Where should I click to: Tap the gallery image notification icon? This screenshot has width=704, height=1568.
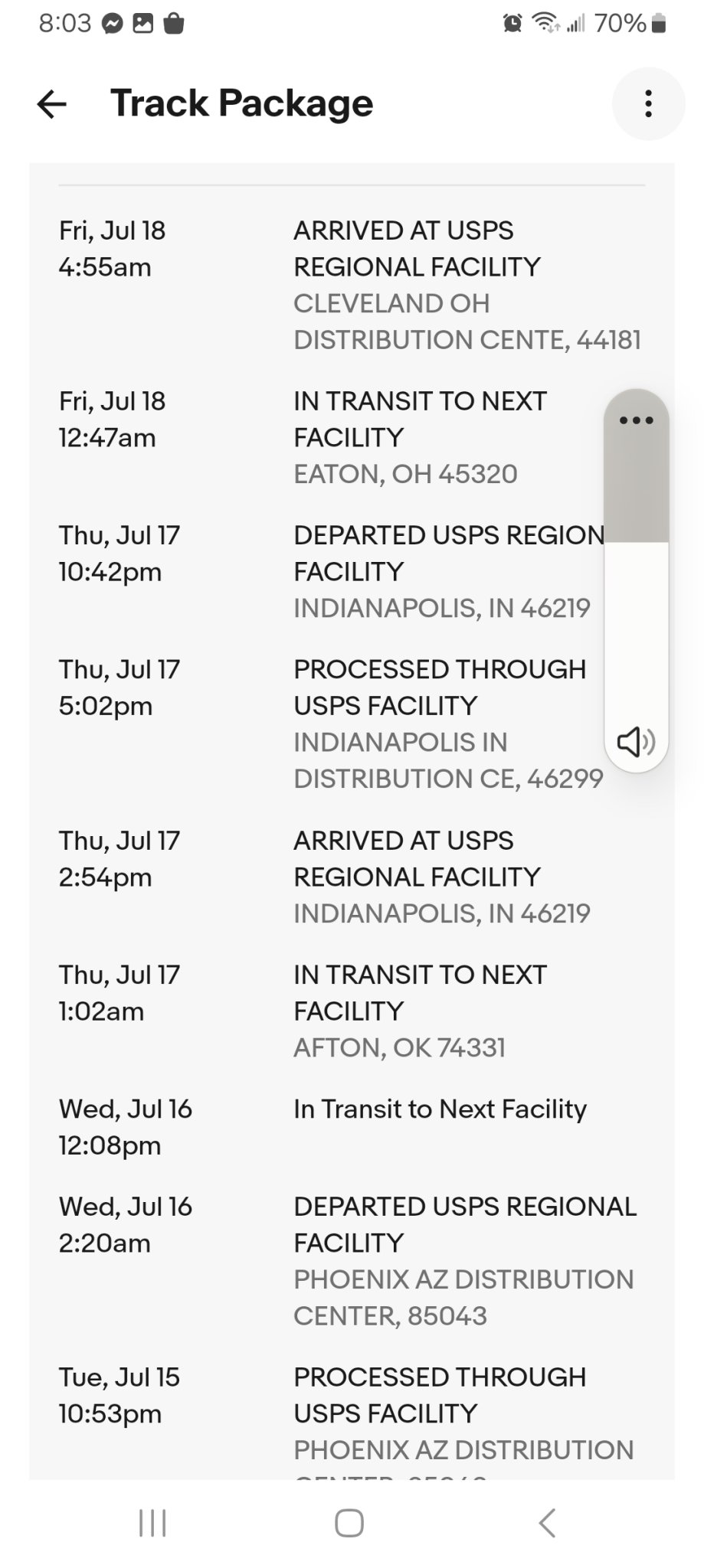coord(143,24)
